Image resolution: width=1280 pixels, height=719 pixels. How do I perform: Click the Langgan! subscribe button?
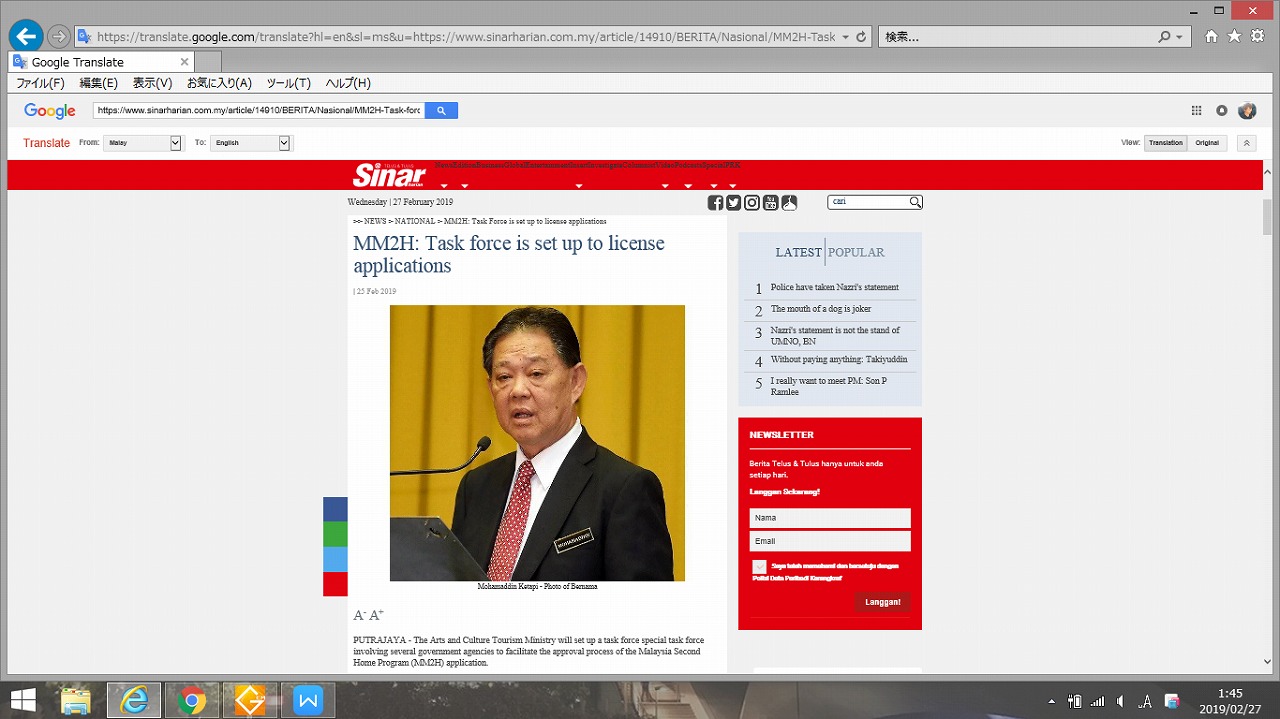(882, 602)
